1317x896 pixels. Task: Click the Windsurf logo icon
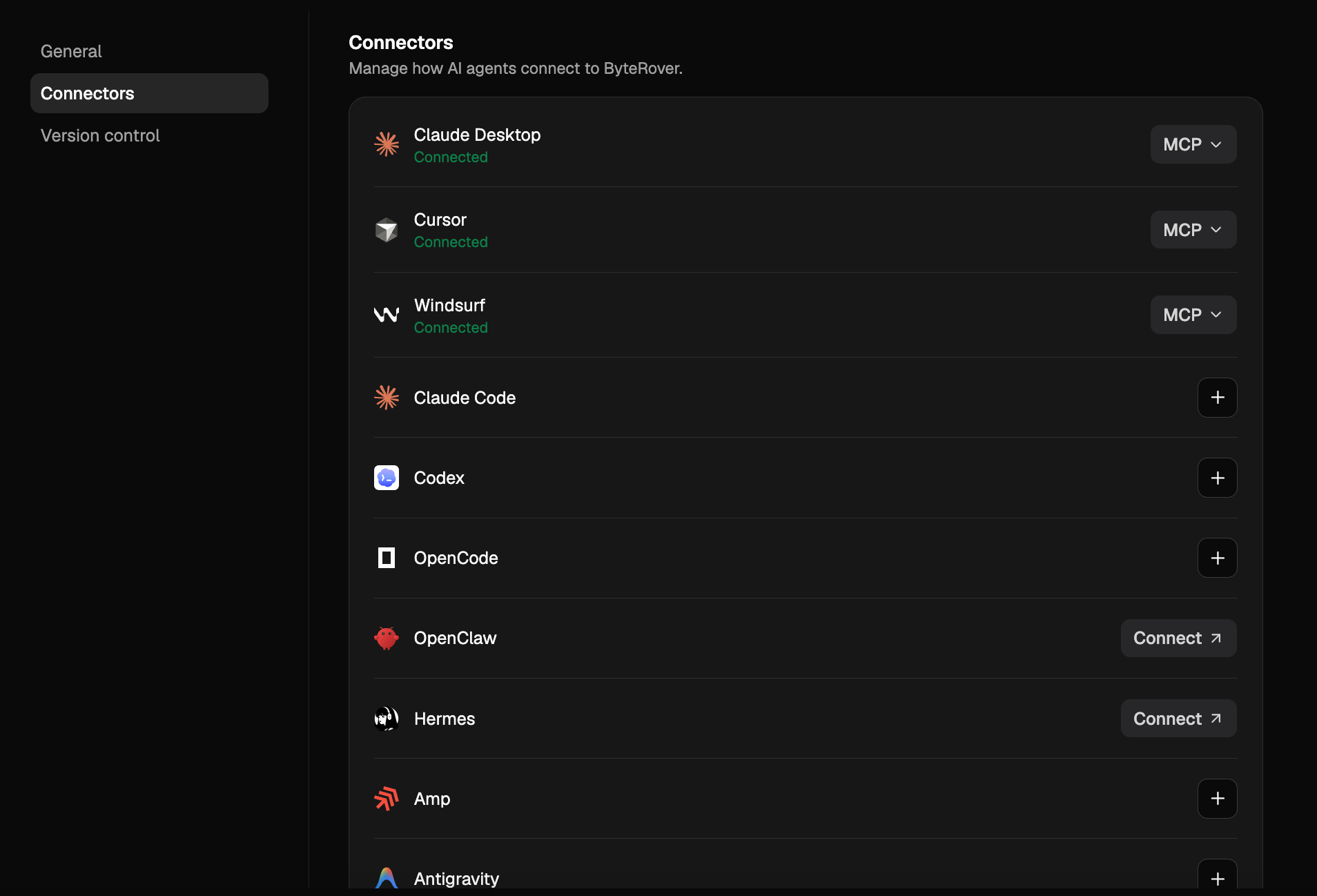coord(387,315)
